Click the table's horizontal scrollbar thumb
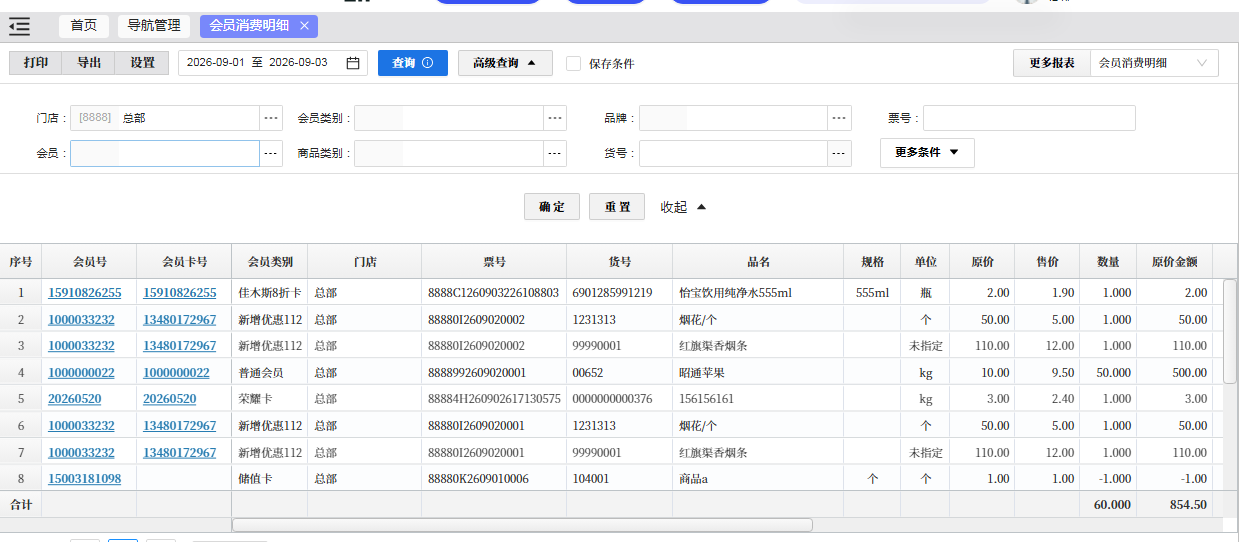Image resolution: width=1239 pixels, height=542 pixels. click(523, 525)
